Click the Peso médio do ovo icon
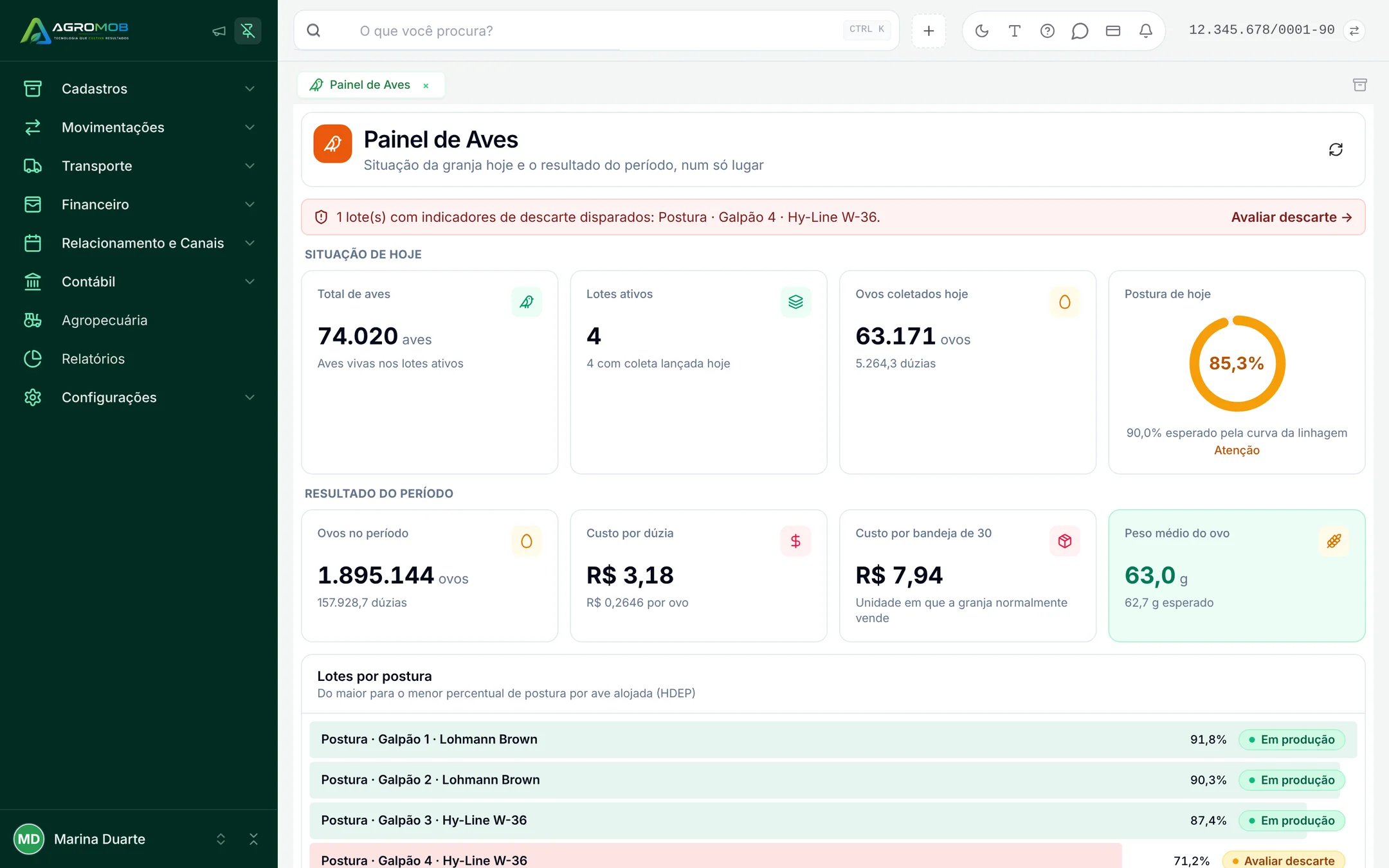The image size is (1389, 868). coord(1334,541)
